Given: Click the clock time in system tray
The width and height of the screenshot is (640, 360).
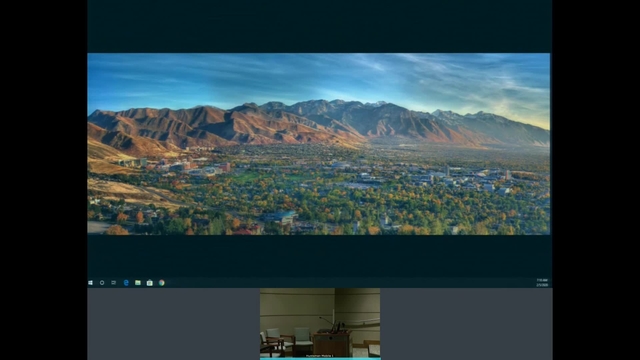Looking at the screenshot, I should [x=542, y=280].
